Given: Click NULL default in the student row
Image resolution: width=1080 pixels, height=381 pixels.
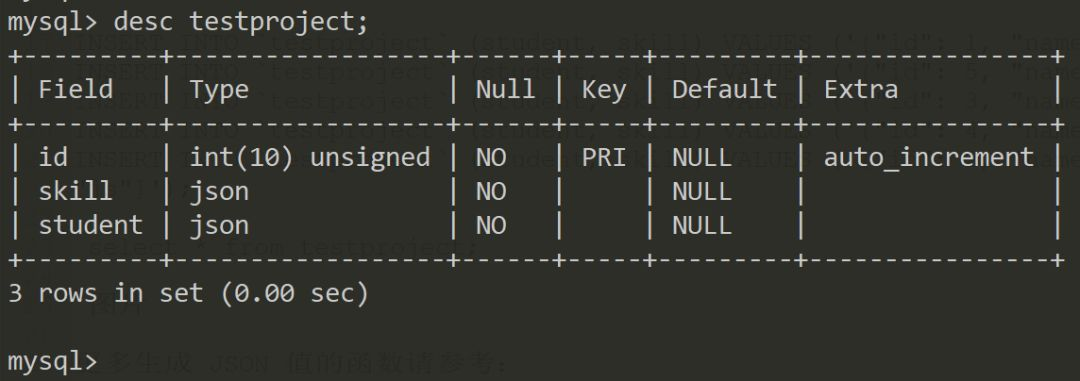Looking at the screenshot, I should 702,225.
